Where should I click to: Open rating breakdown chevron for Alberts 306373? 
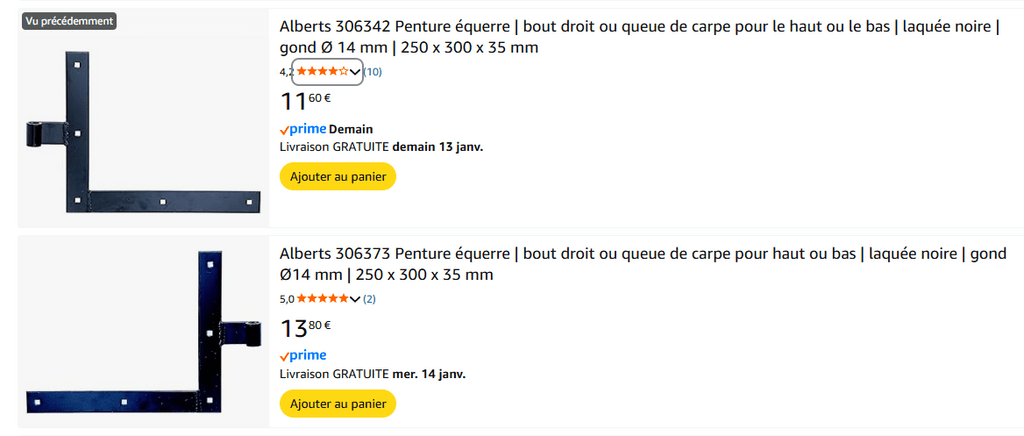tap(355, 299)
